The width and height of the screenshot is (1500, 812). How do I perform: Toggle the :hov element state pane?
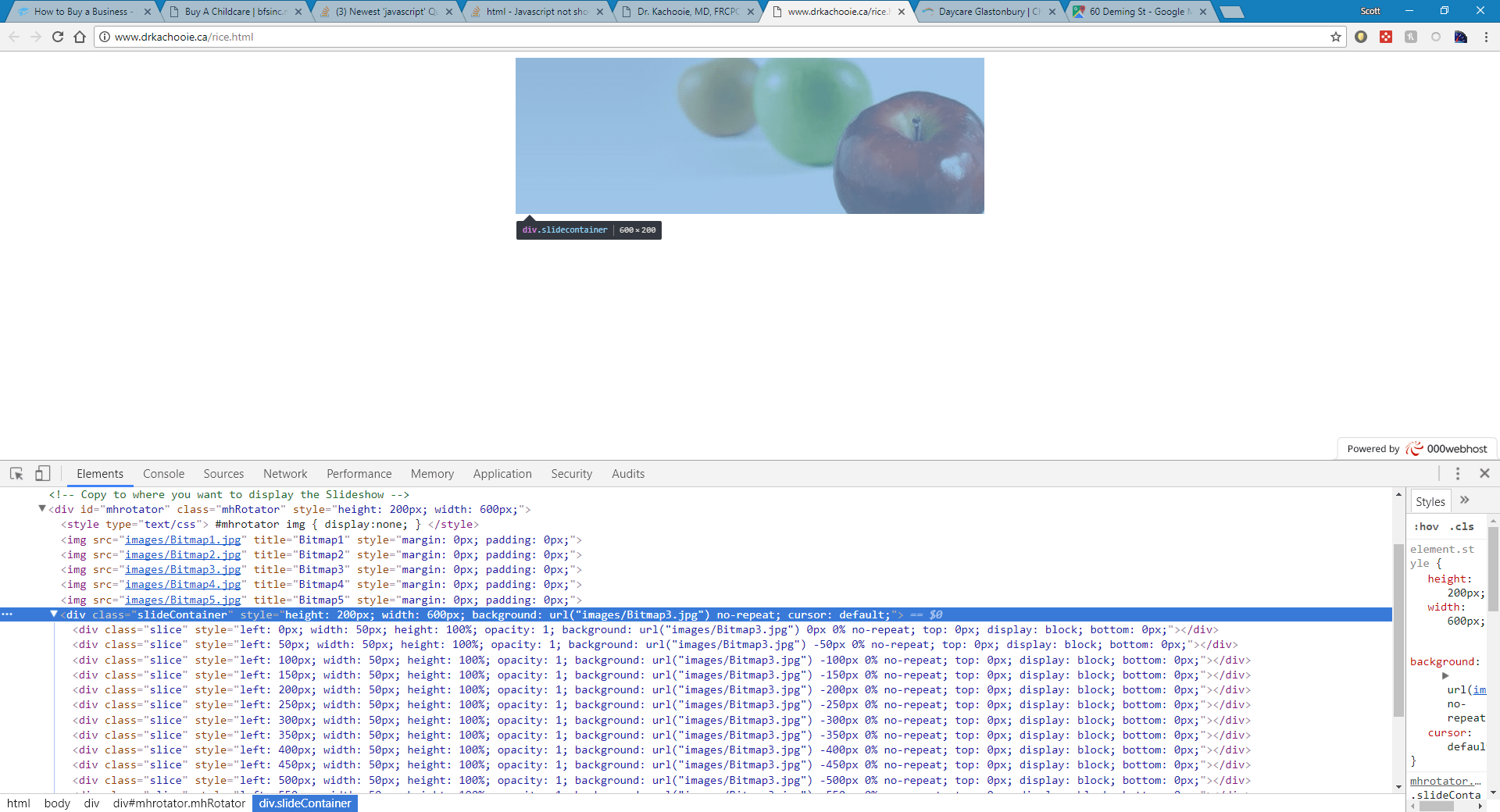[1426, 526]
